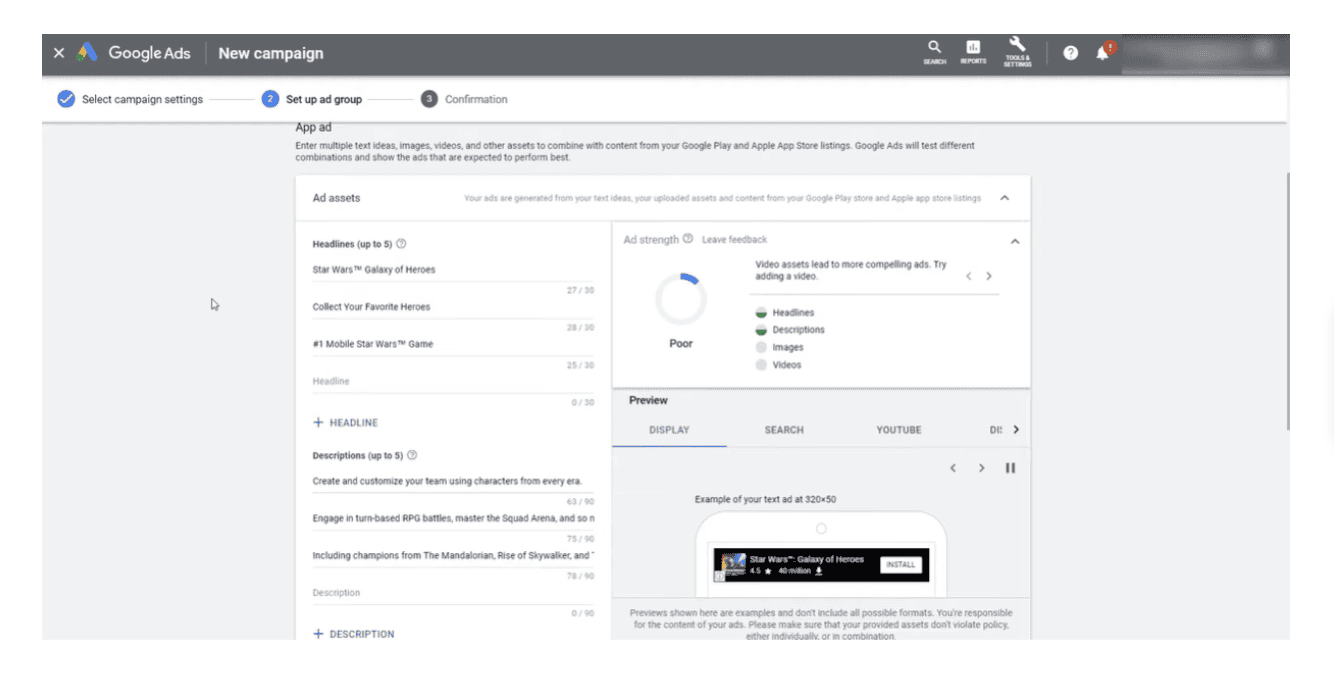The height and width of the screenshot is (684, 1334).
Task: Open Tools & Settings wrench icon
Action: click(1017, 53)
